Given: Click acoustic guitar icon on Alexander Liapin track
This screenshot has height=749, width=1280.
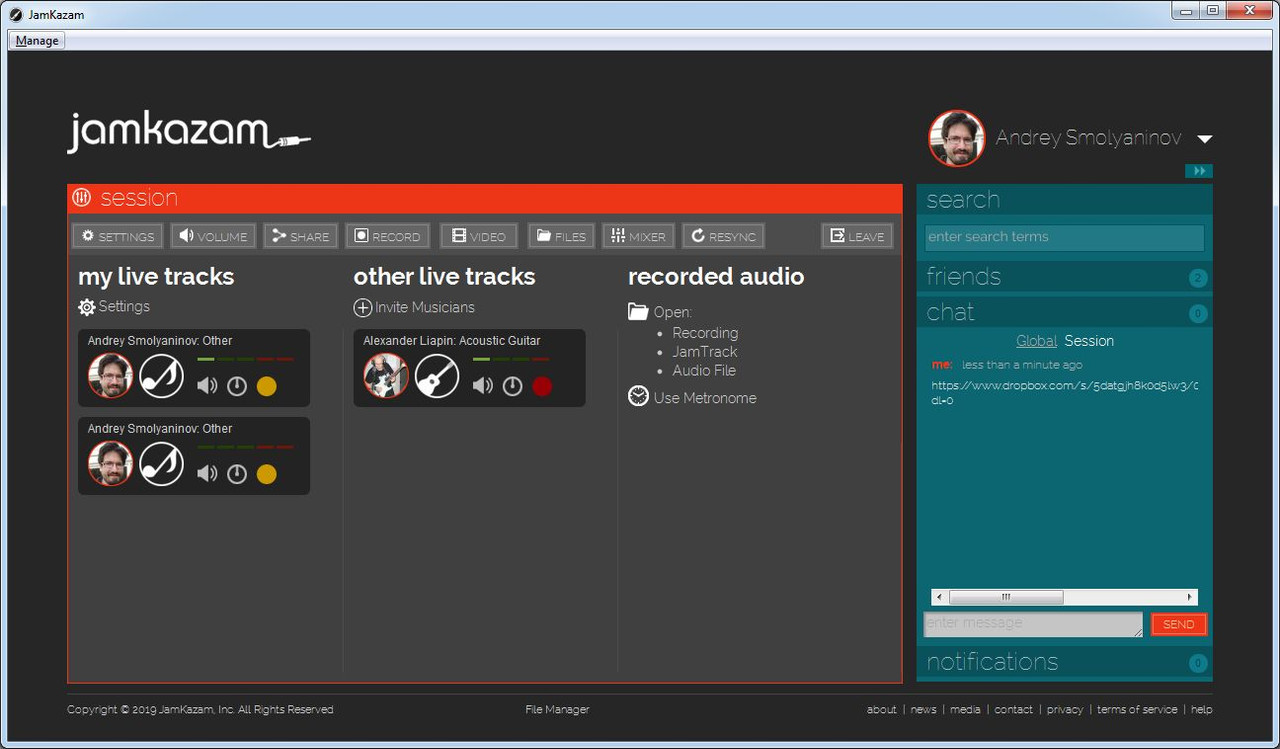Looking at the screenshot, I should 437,376.
